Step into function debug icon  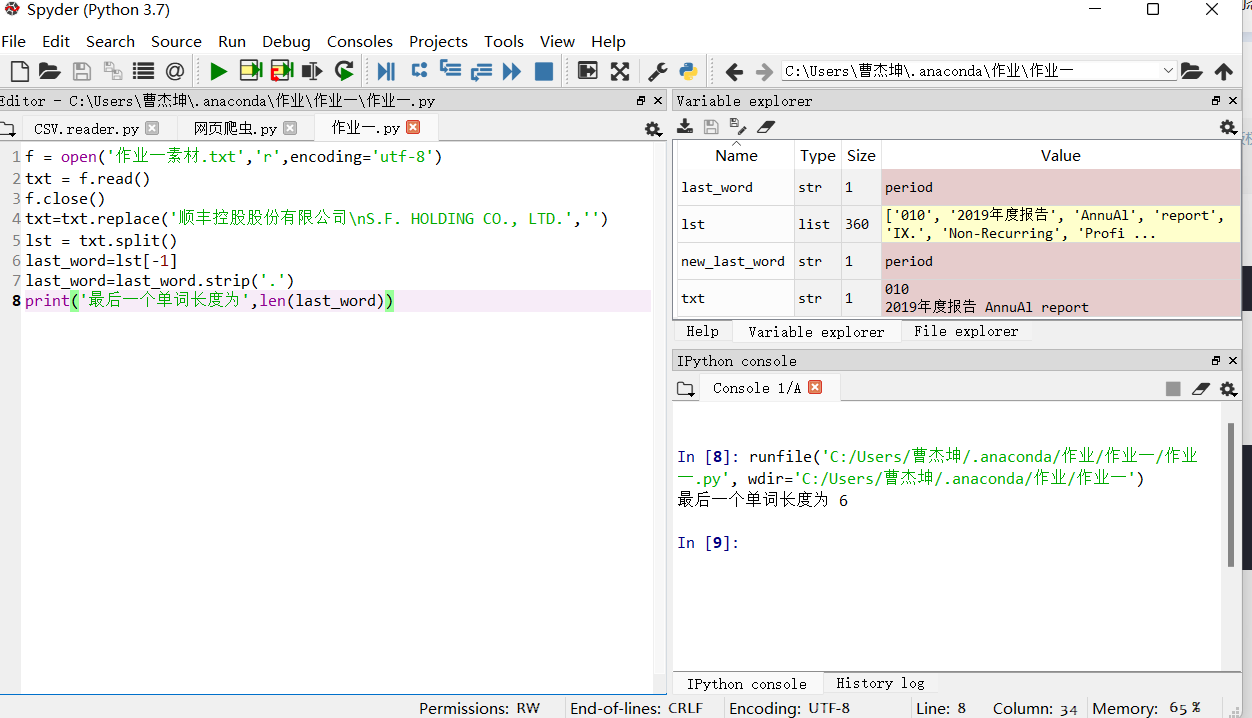pyautogui.click(x=450, y=70)
